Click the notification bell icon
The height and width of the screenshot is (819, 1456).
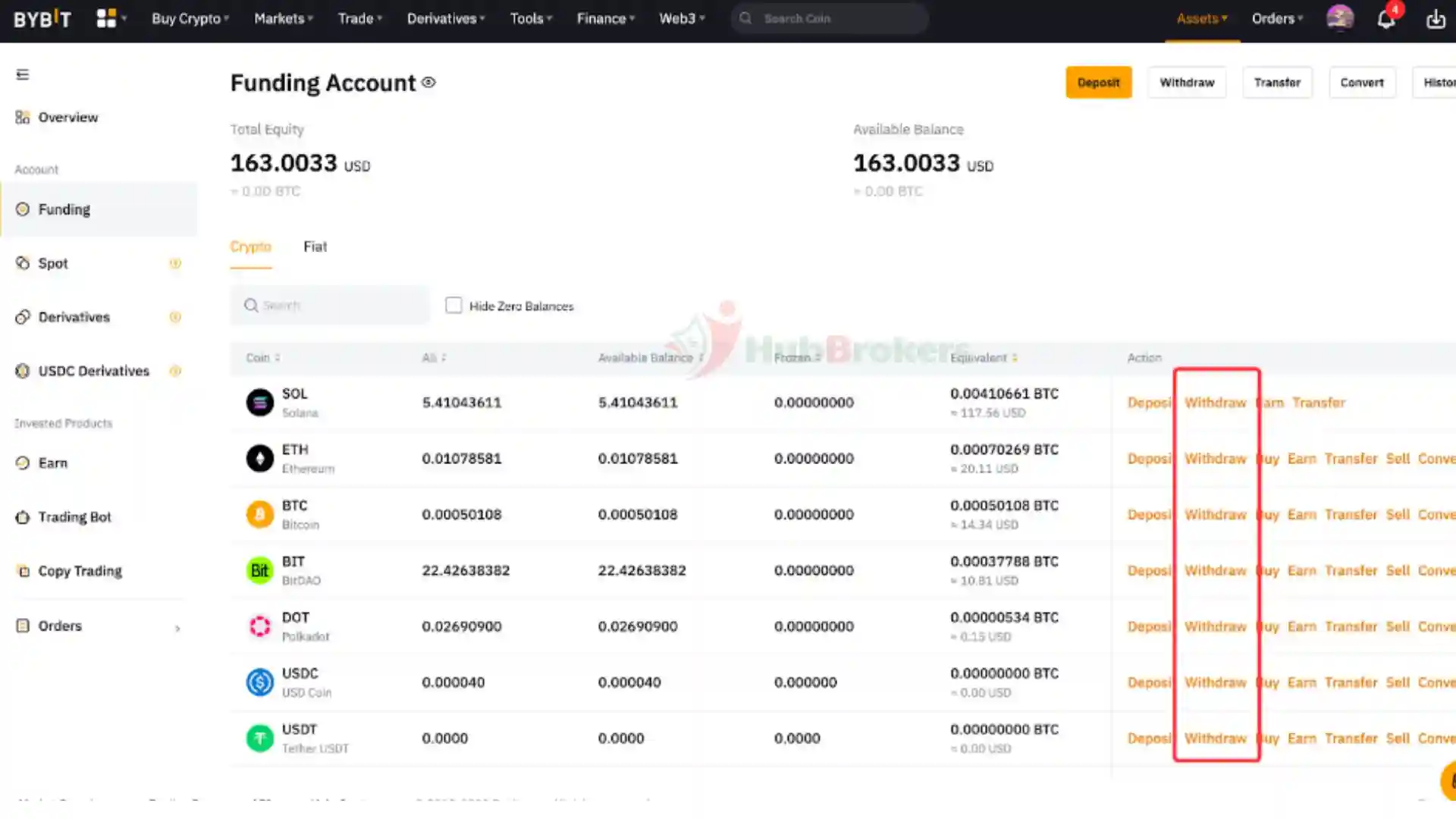pyautogui.click(x=1386, y=19)
